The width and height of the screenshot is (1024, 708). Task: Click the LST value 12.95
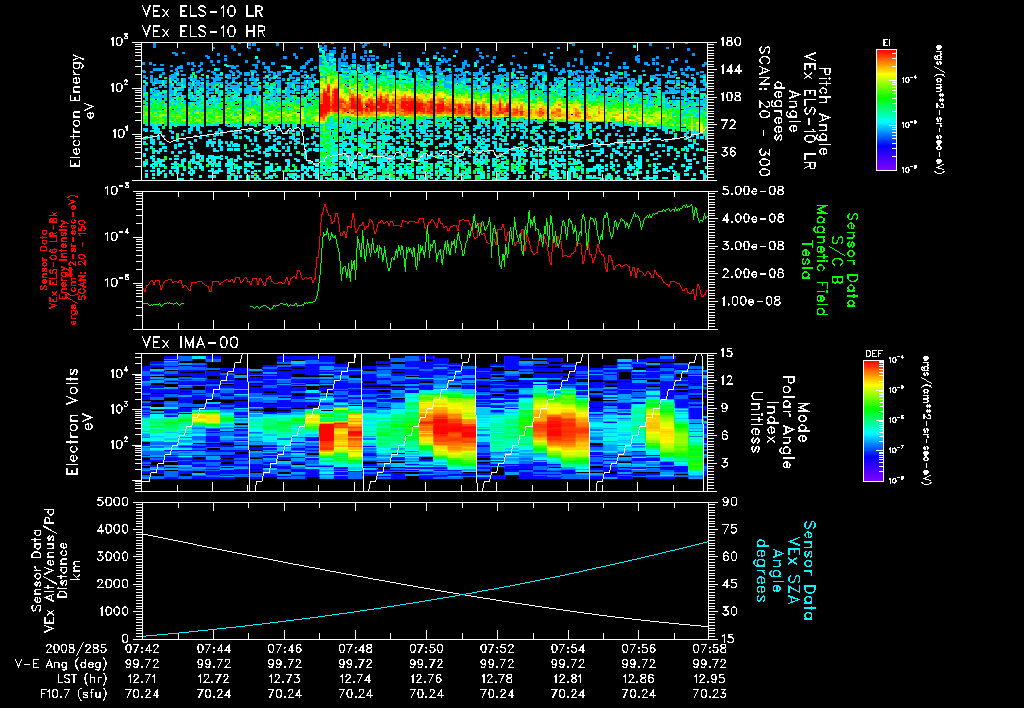tap(709, 679)
